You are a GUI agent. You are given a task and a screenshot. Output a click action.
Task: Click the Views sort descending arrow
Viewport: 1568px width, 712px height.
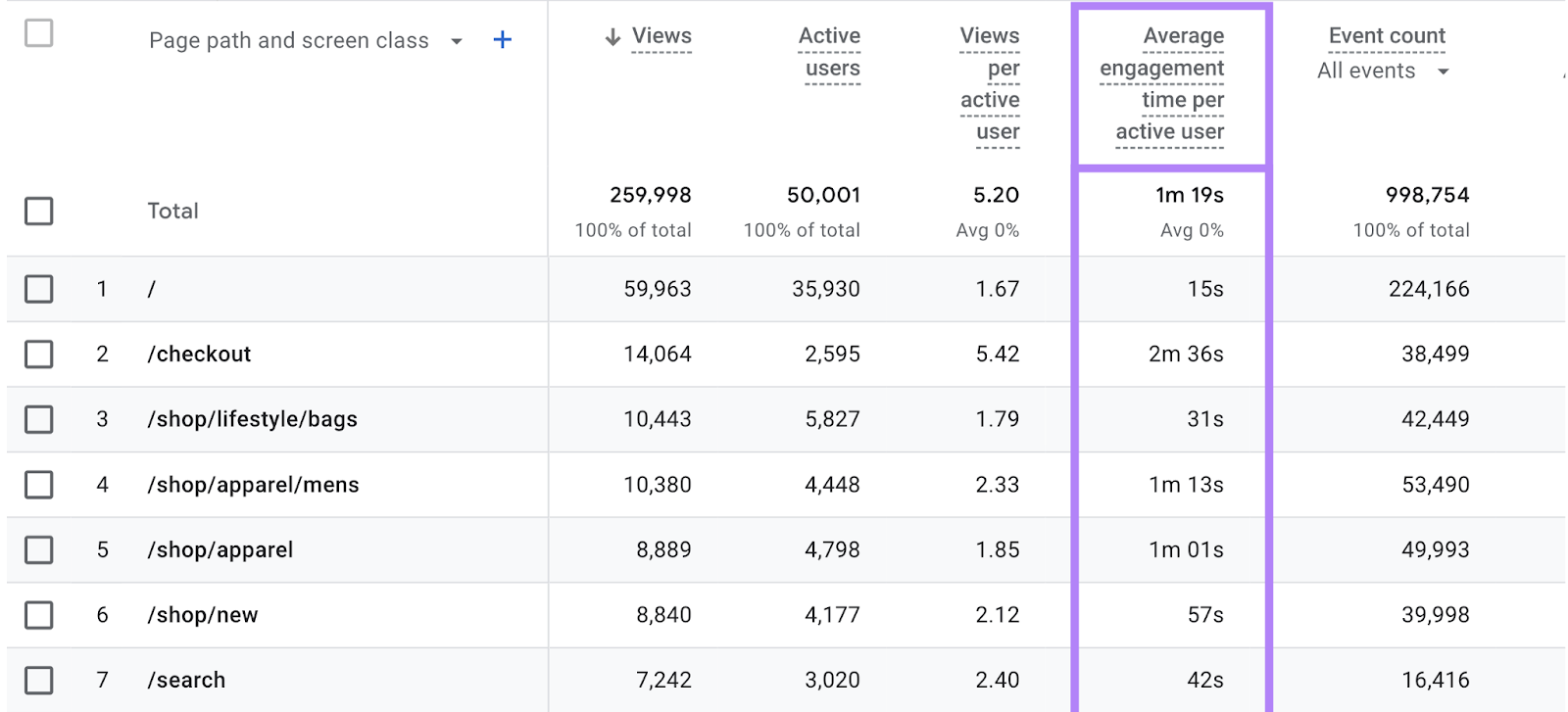612,37
